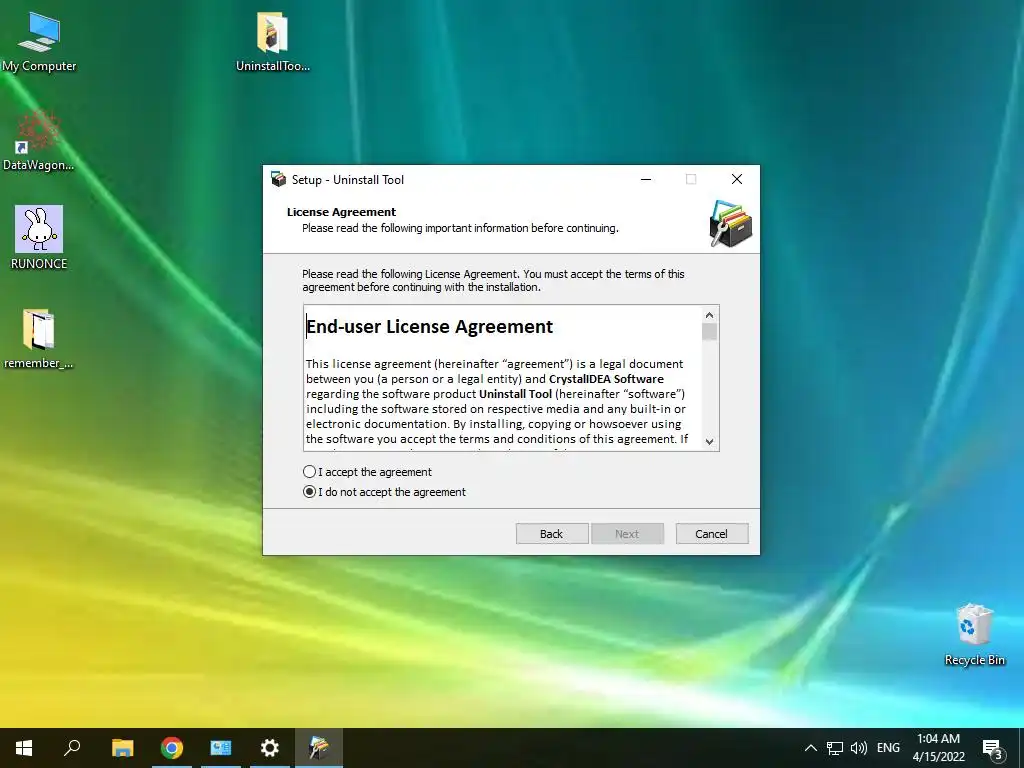This screenshot has height=768, width=1024.
Task: Click the End-user License Agreement heading
Action: (430, 327)
